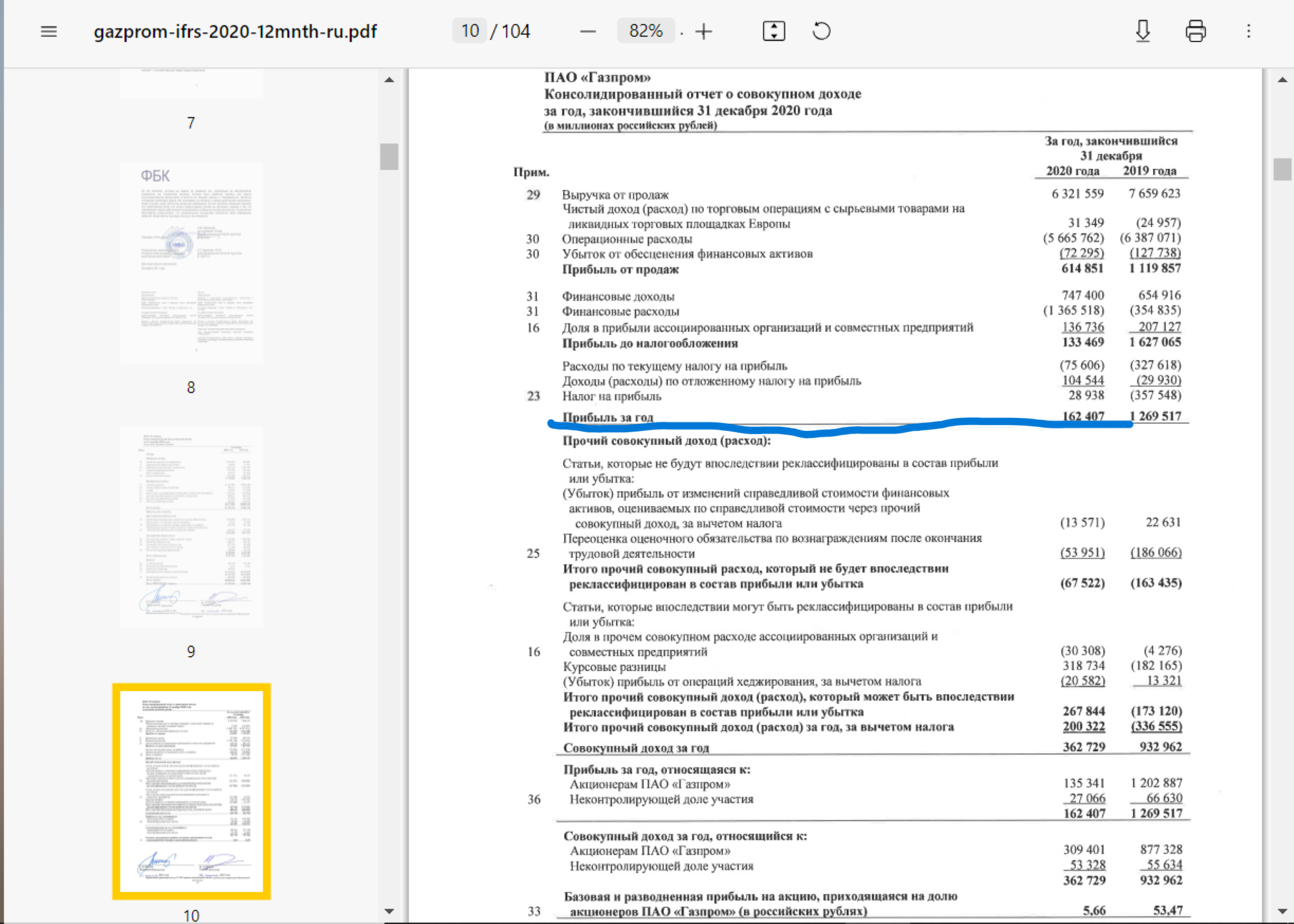Select page 9 thumbnail
This screenshot has height=924, width=1294.
point(191,527)
